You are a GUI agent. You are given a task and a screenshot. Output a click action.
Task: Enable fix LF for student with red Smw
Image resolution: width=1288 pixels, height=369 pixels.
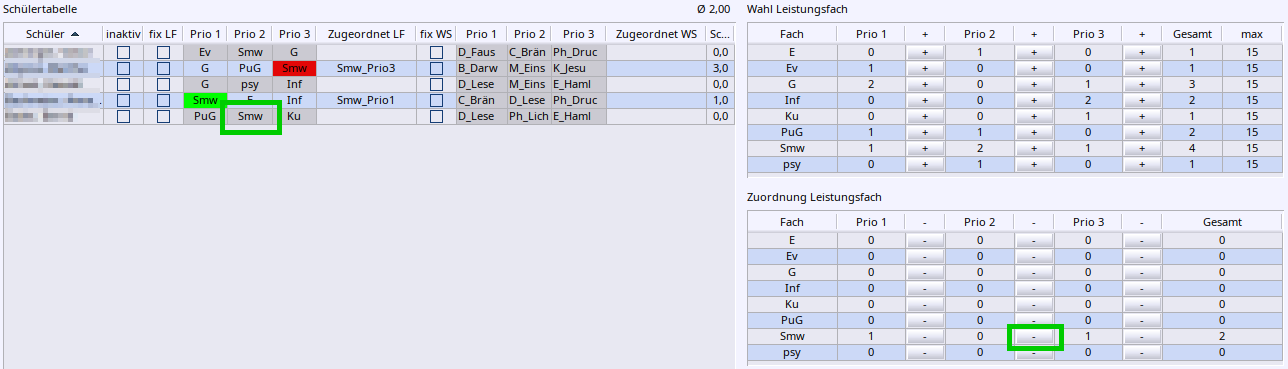point(163,68)
